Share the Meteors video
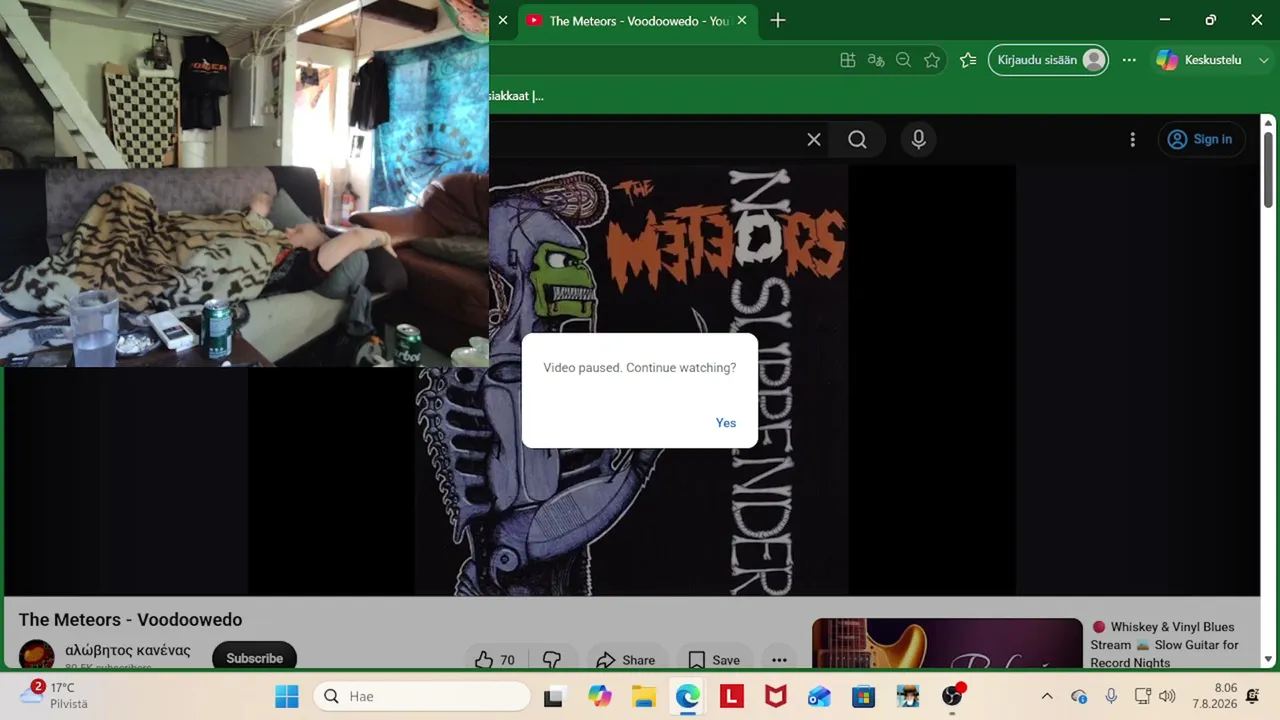 tap(626, 659)
